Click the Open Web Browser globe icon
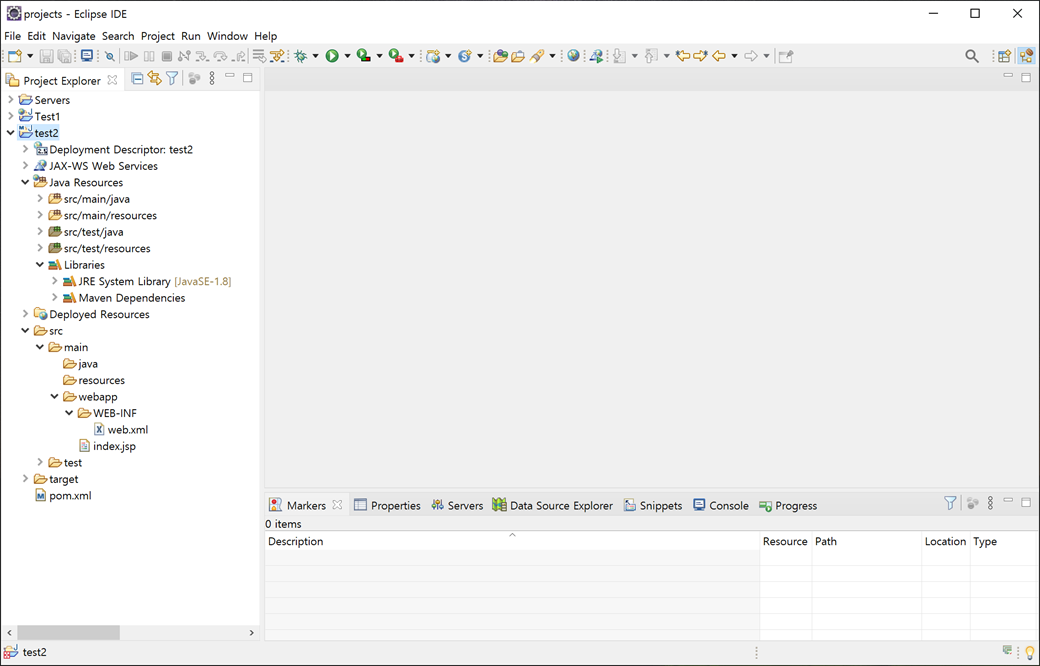1040x666 pixels. (x=574, y=56)
